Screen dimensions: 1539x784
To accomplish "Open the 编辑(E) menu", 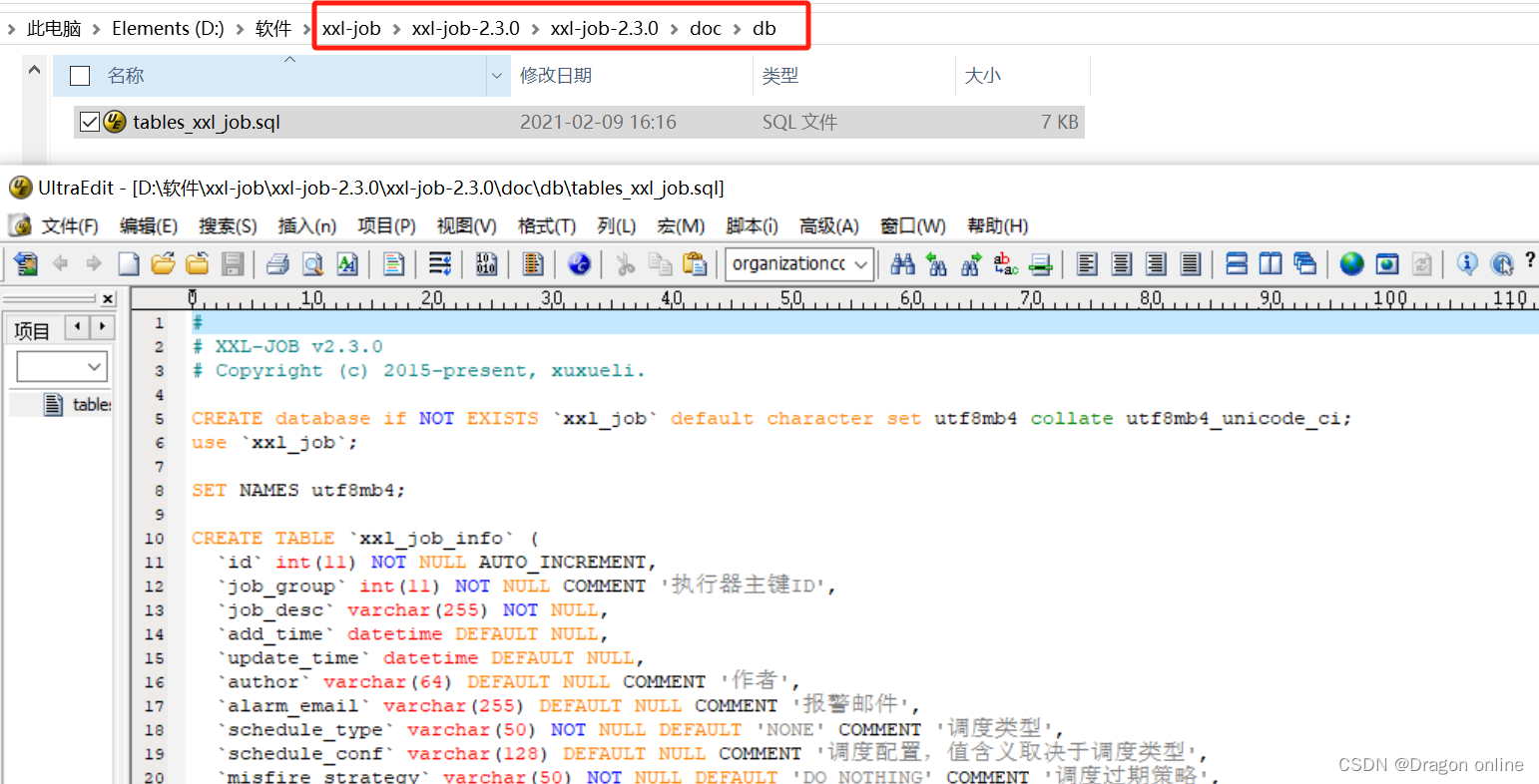I will [149, 225].
